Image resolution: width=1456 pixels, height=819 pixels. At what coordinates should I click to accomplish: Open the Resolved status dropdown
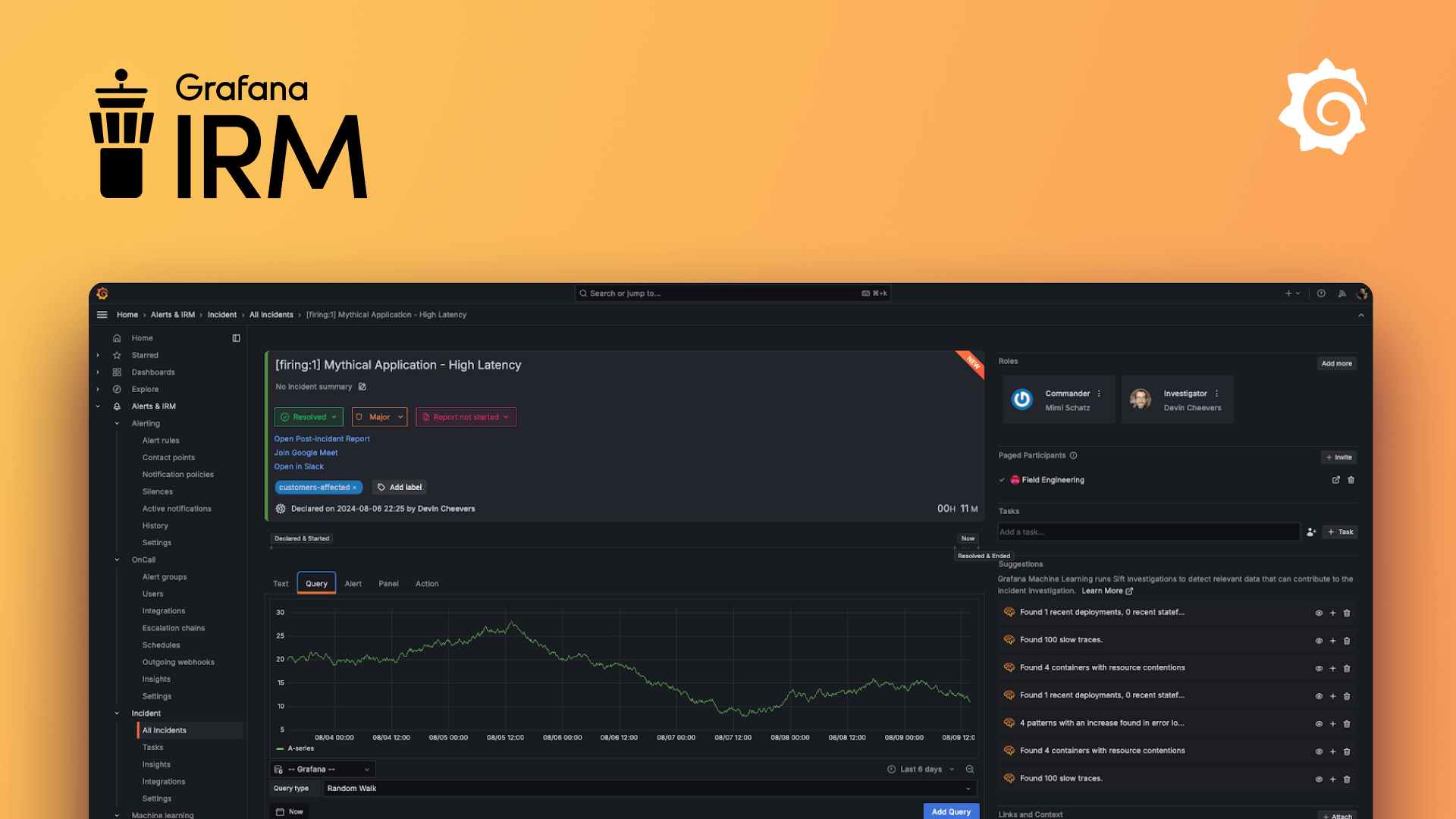308,416
